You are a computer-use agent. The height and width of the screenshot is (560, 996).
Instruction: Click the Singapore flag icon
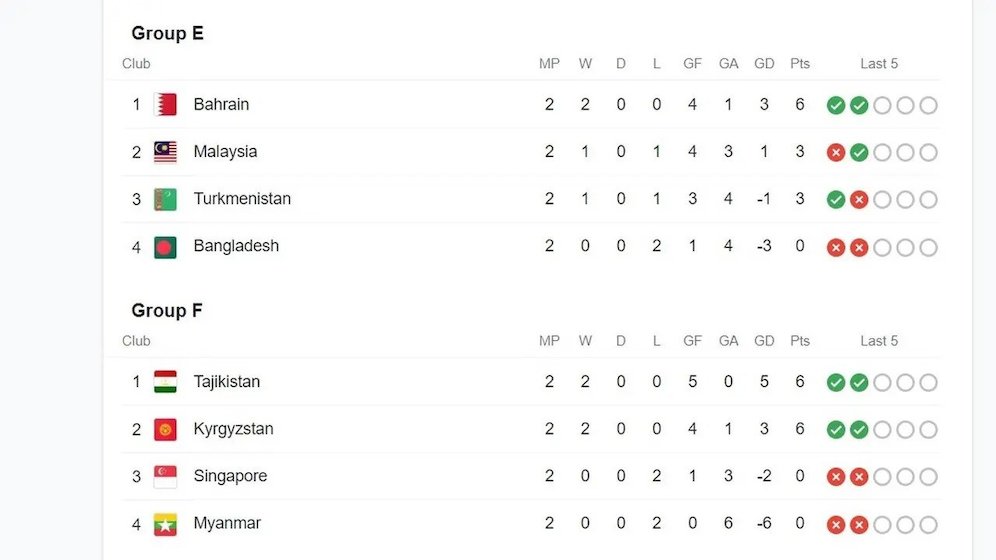[165, 477]
